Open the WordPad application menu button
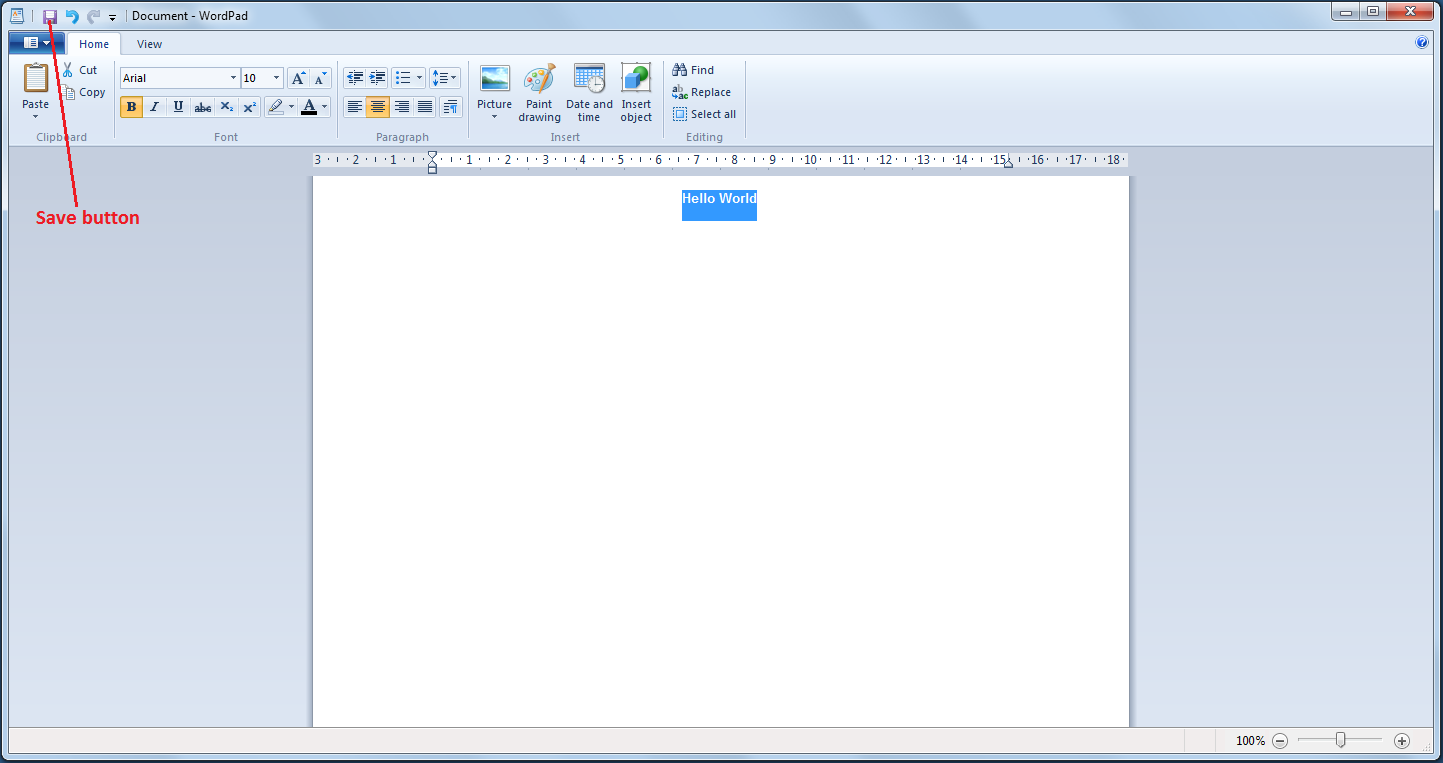The width and height of the screenshot is (1443, 763). pyautogui.click(x=36, y=43)
